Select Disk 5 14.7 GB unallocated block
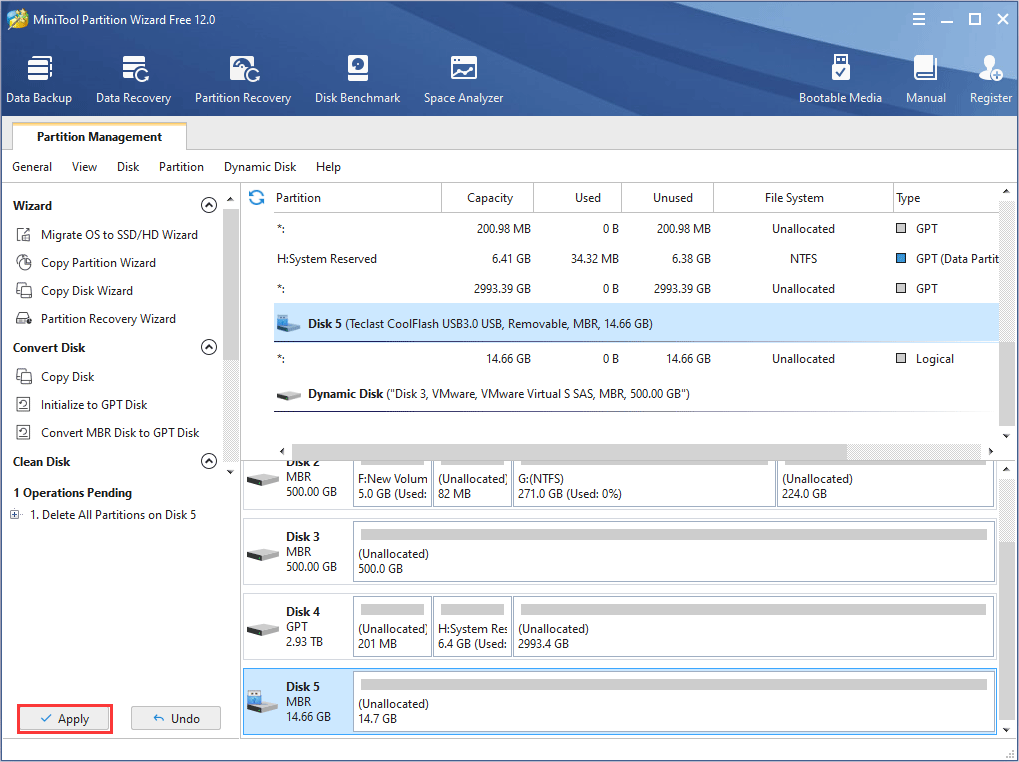The height and width of the screenshot is (762, 1019). click(674, 702)
